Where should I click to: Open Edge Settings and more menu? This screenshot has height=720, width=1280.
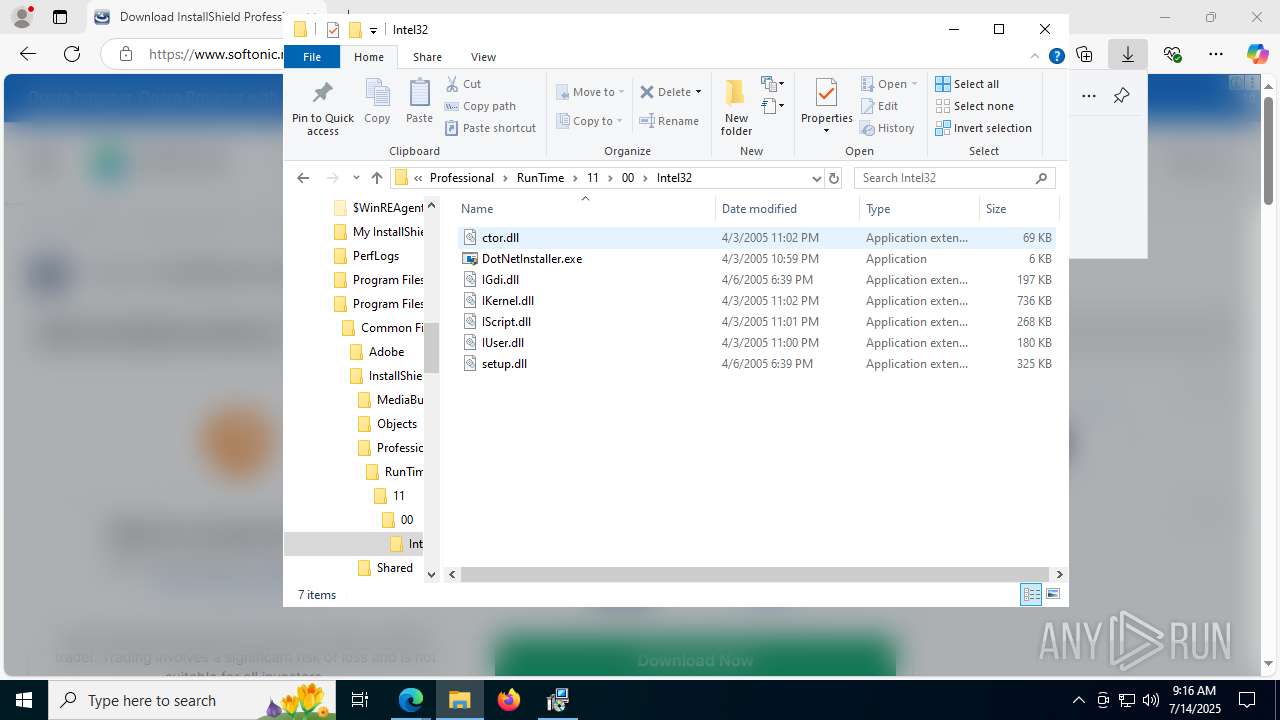tap(1216, 54)
